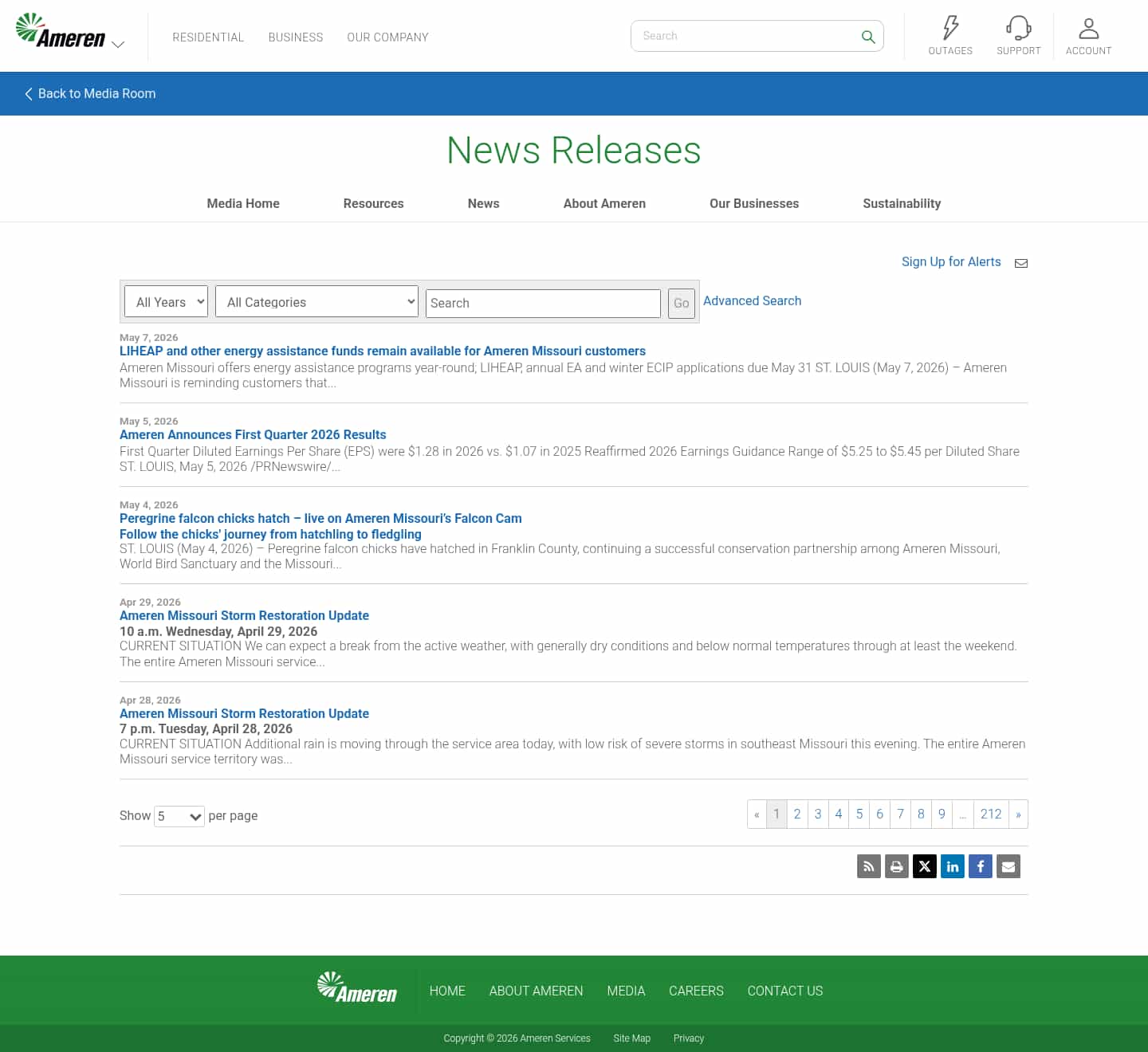This screenshot has height=1052, width=1148.
Task: Open the Site Map link
Action: click(632, 1038)
